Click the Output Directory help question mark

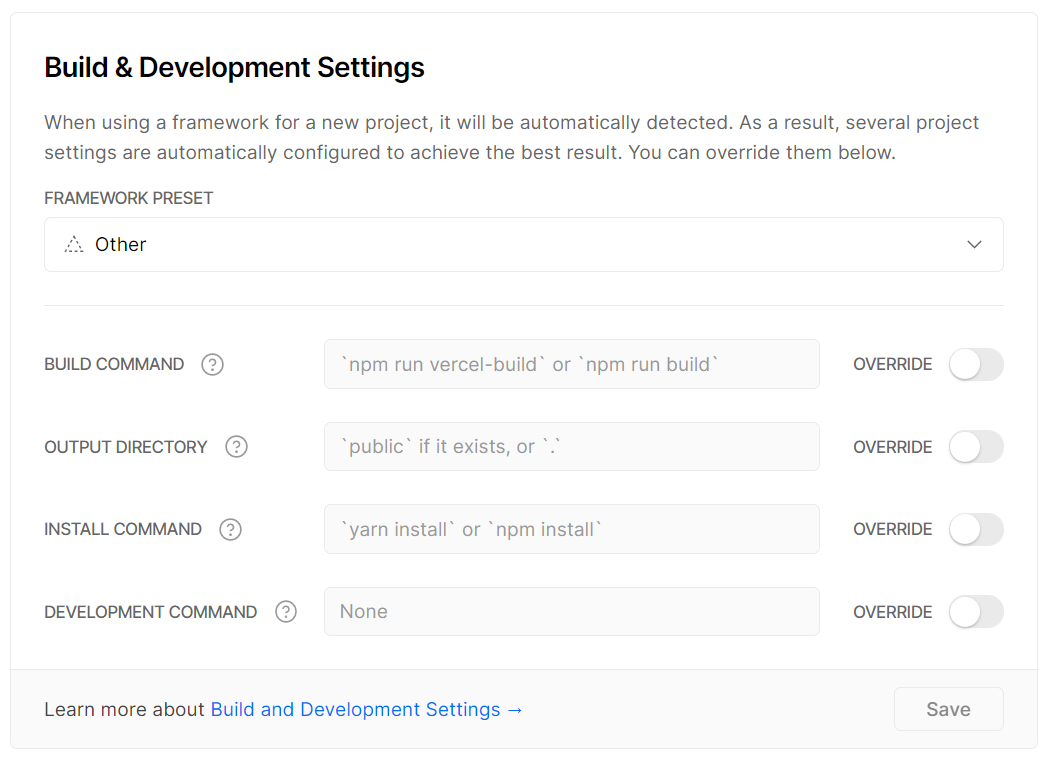[236, 447]
